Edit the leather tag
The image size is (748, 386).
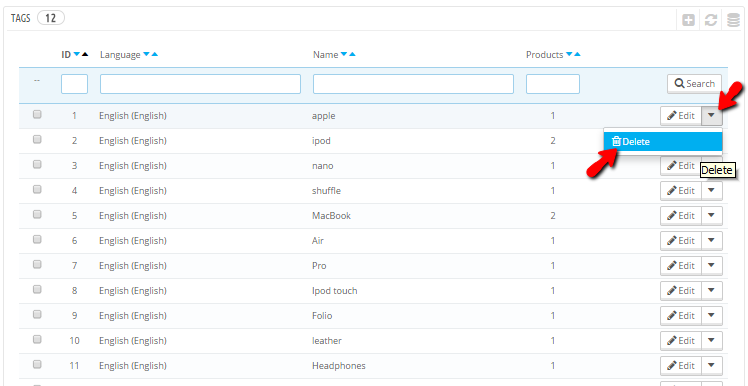[x=681, y=340]
